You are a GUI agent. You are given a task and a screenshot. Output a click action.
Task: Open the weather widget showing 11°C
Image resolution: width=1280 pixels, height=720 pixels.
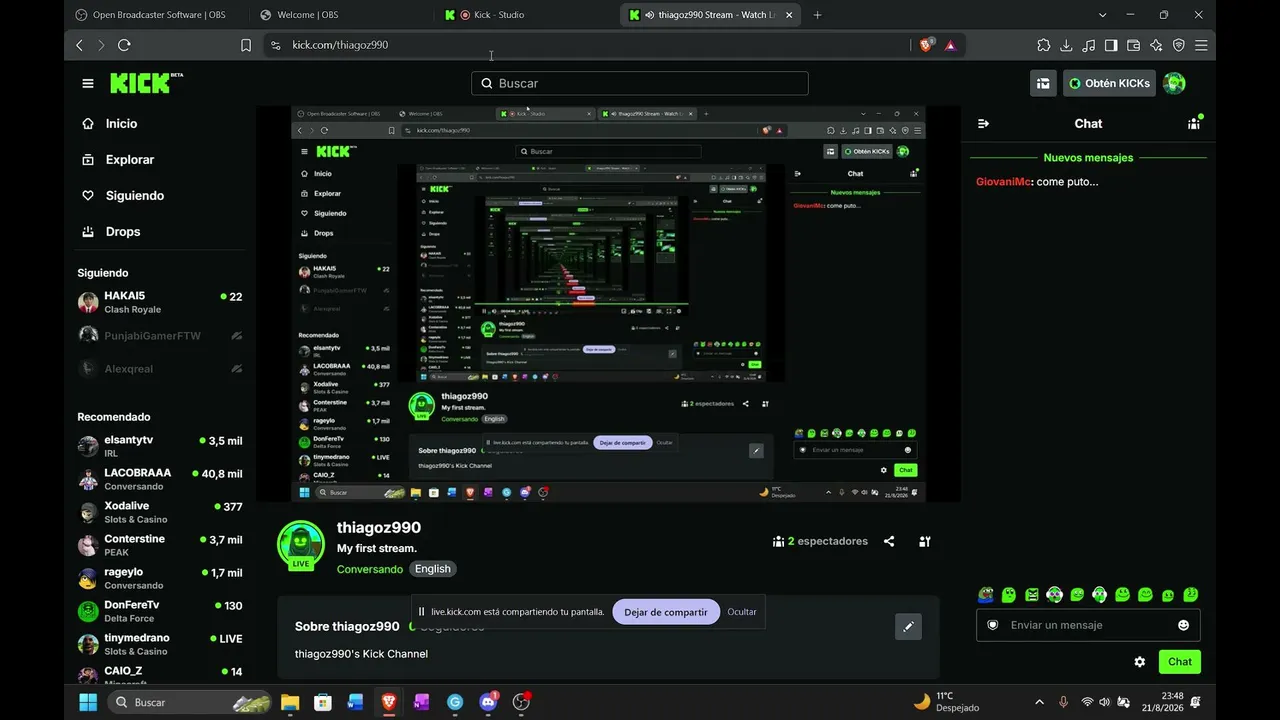pos(947,702)
